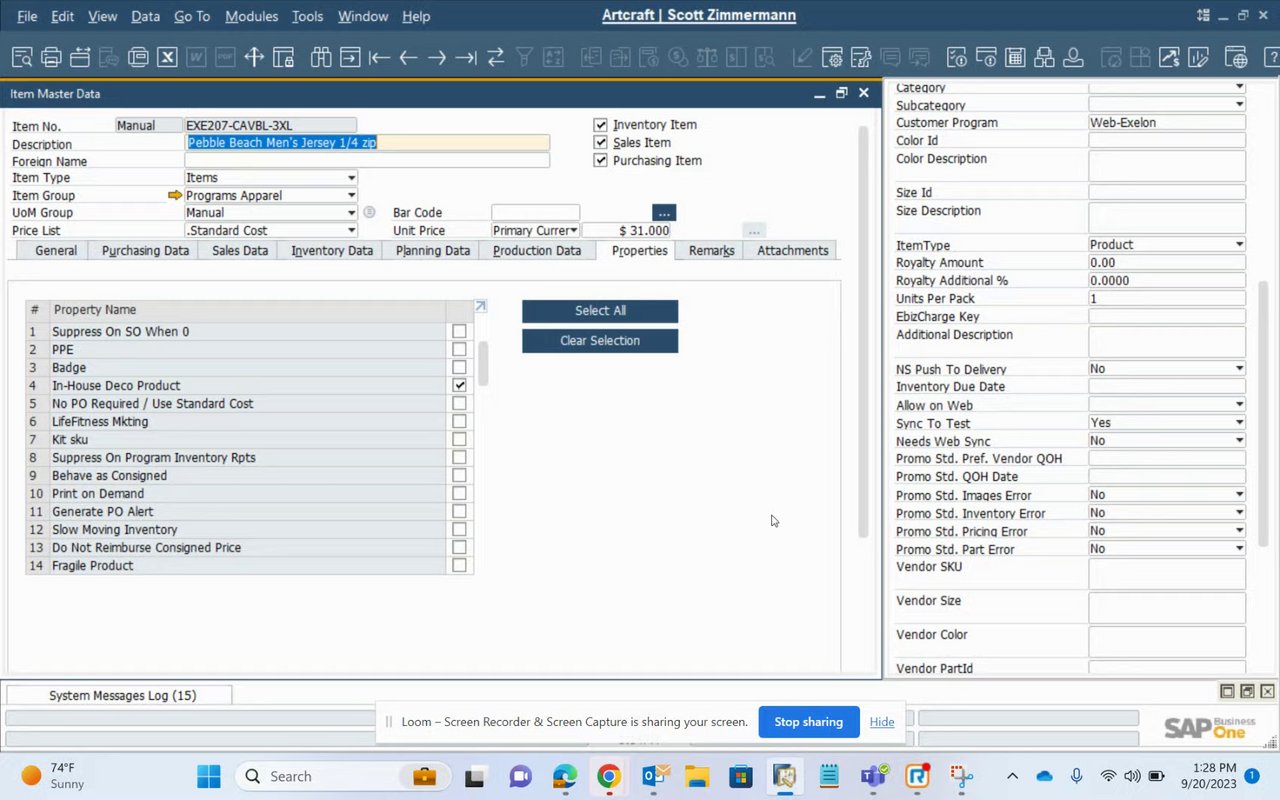The width and height of the screenshot is (1280, 800).
Task: Export to Microsoft Excel via toolbar
Action: click(x=167, y=57)
